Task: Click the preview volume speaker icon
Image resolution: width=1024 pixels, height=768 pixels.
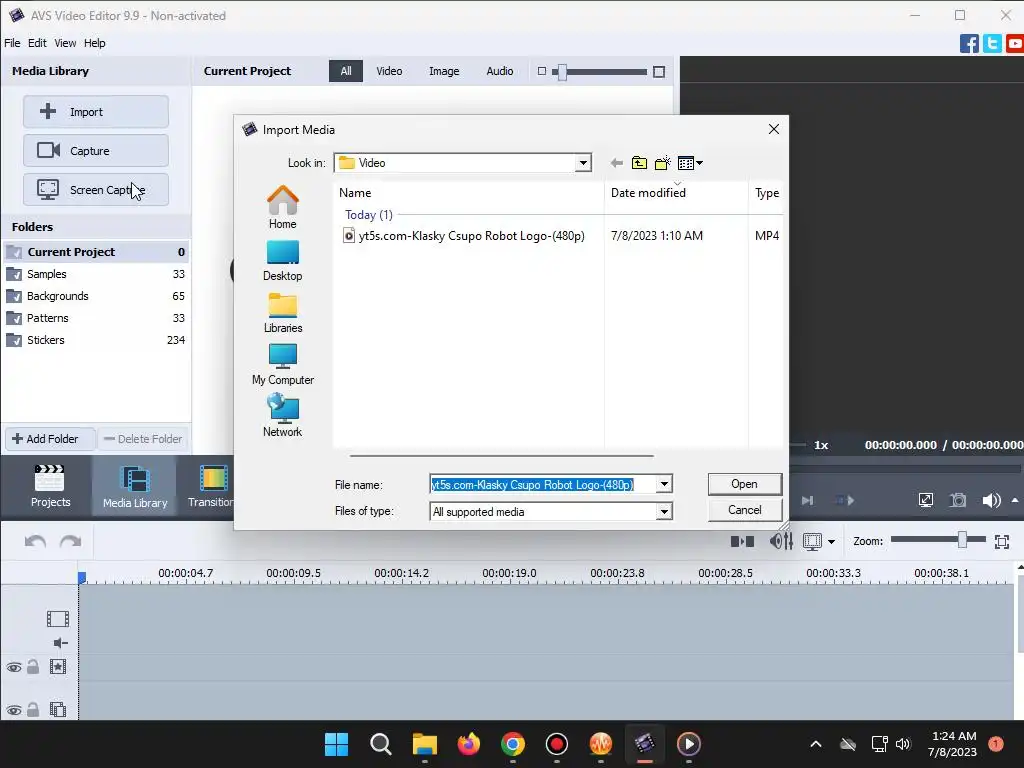Action: [991, 500]
